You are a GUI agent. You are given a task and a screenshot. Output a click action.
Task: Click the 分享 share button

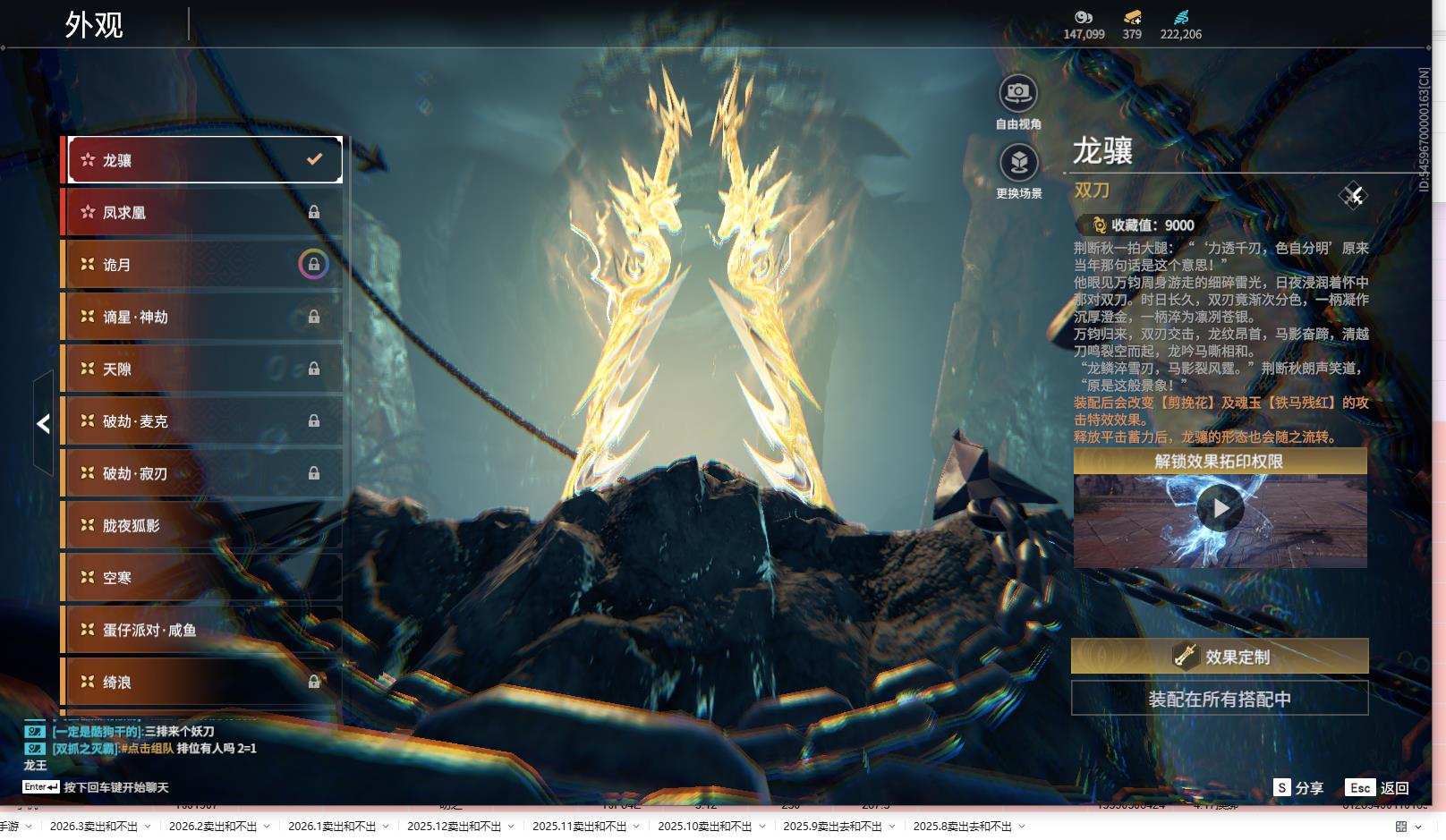pyautogui.click(x=1299, y=787)
